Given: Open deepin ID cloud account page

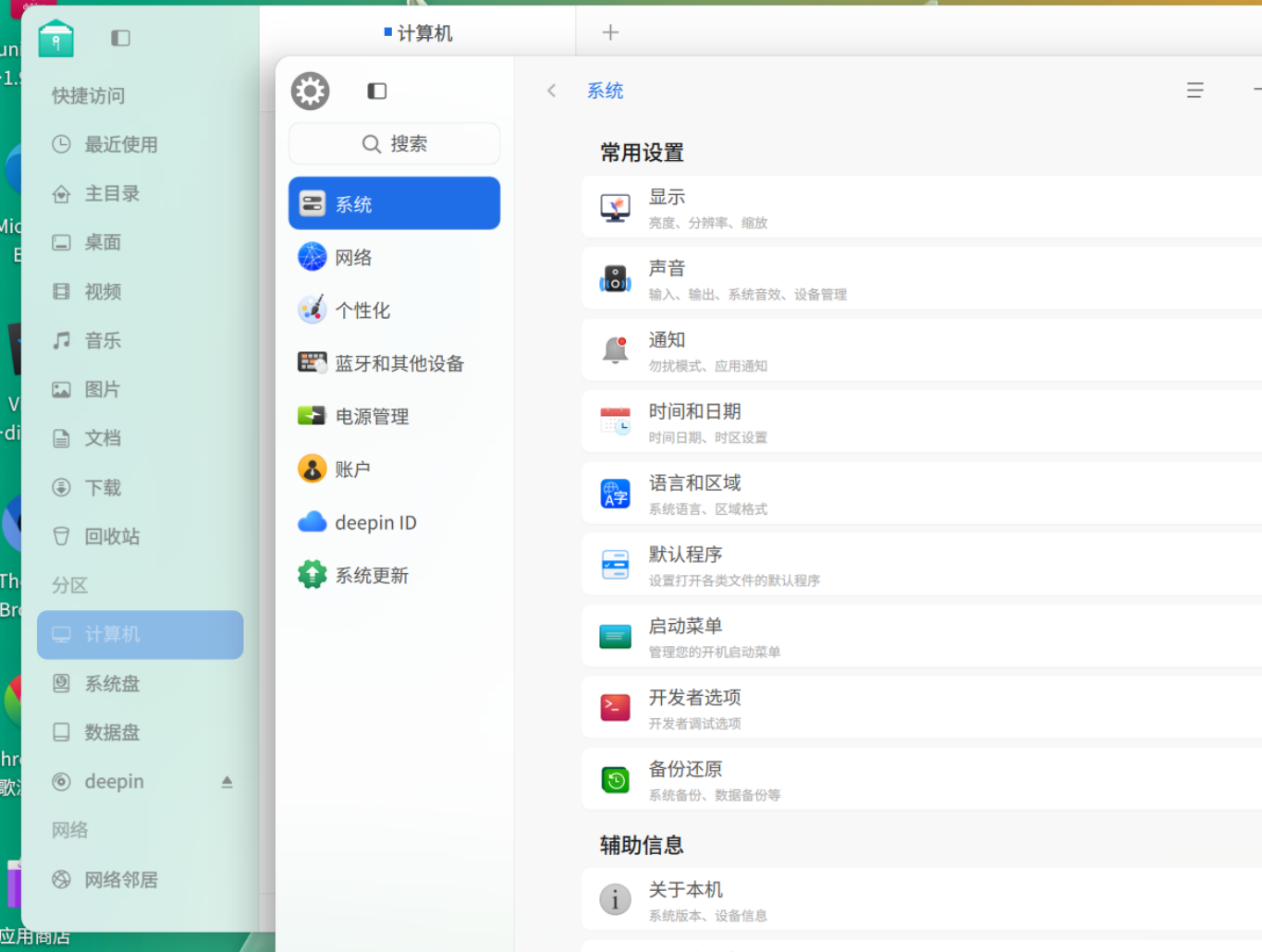Looking at the screenshot, I should point(394,522).
